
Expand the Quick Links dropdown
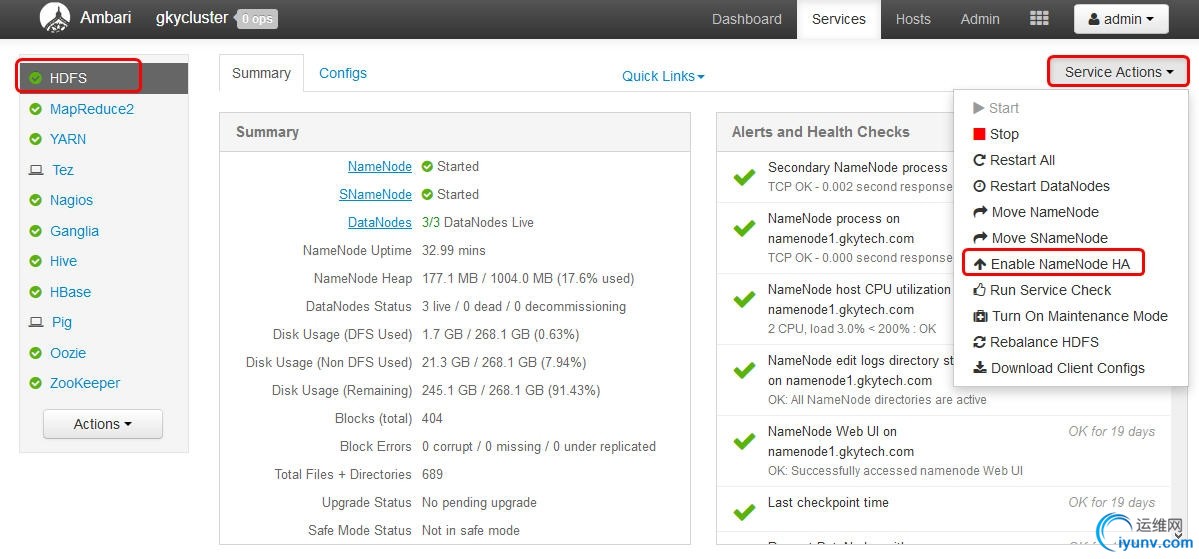tap(663, 76)
